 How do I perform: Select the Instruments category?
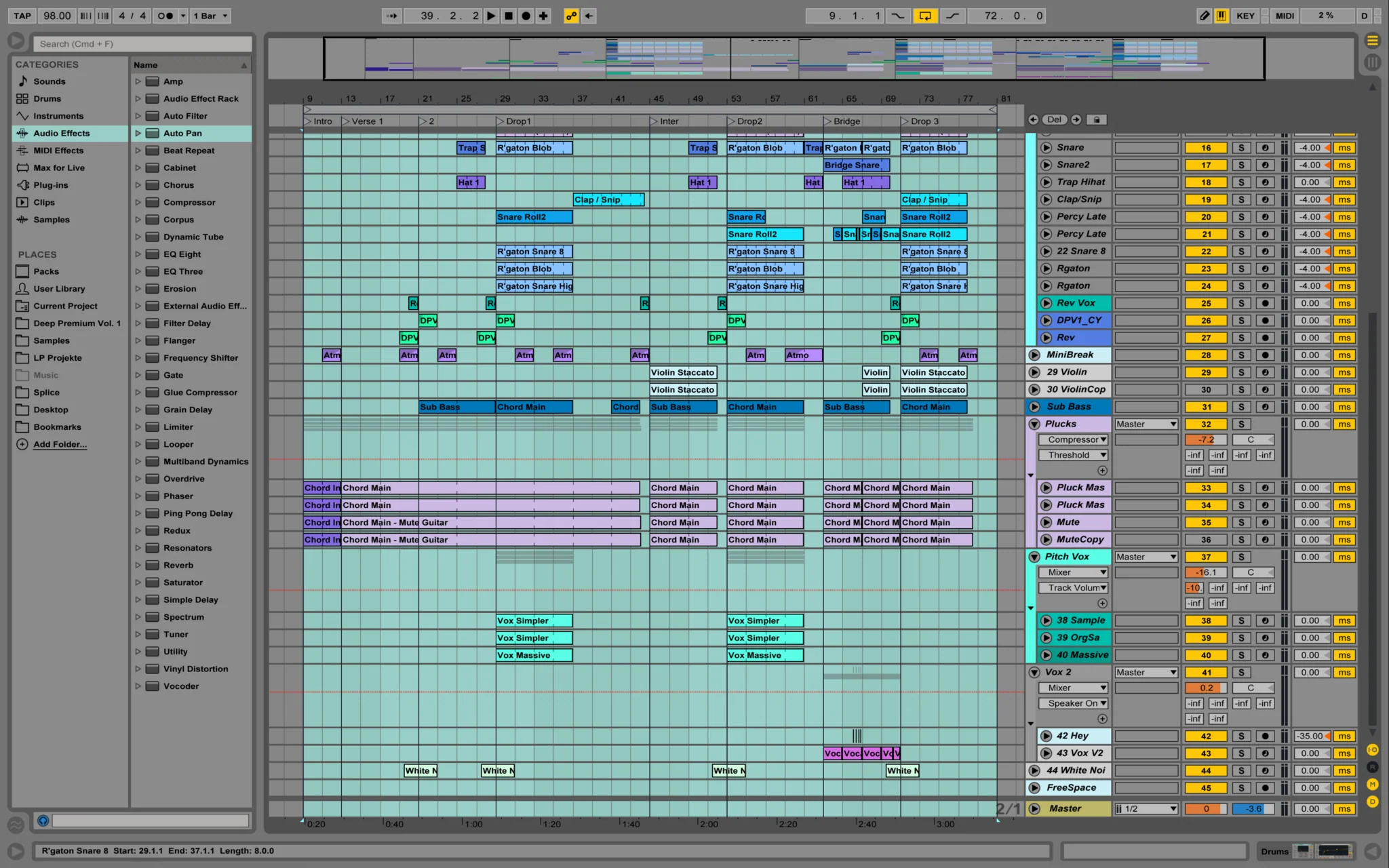[x=58, y=116]
